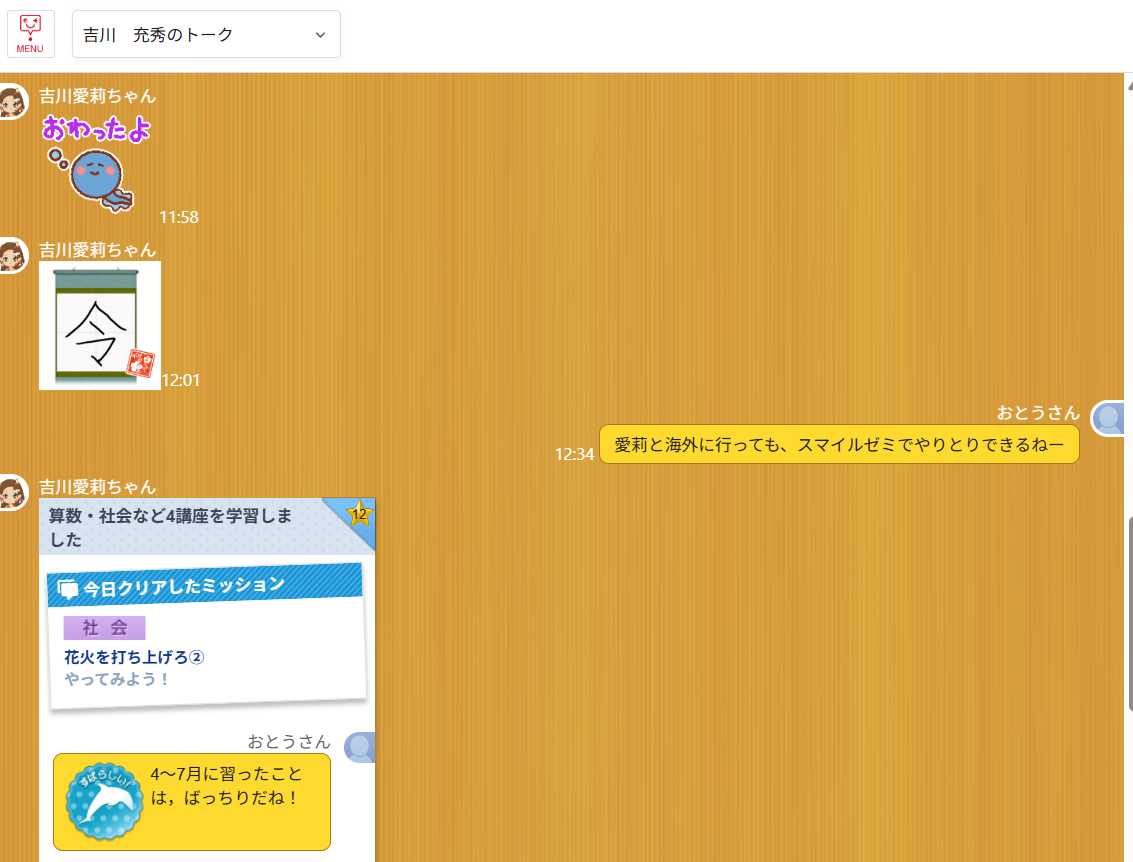
Task: Click the 12:01 timestamp
Action: (181, 381)
